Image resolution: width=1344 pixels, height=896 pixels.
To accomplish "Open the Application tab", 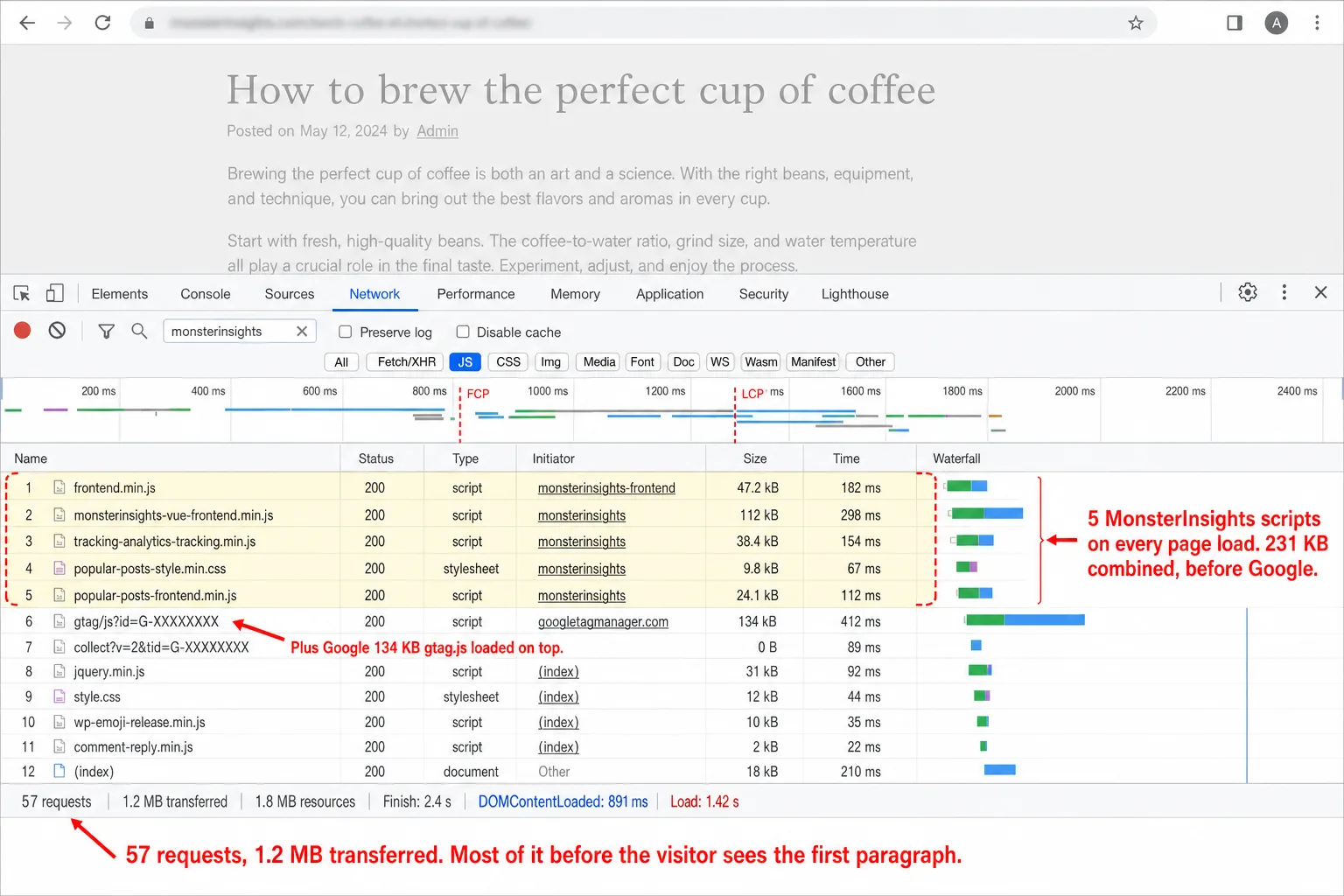I will [x=670, y=294].
